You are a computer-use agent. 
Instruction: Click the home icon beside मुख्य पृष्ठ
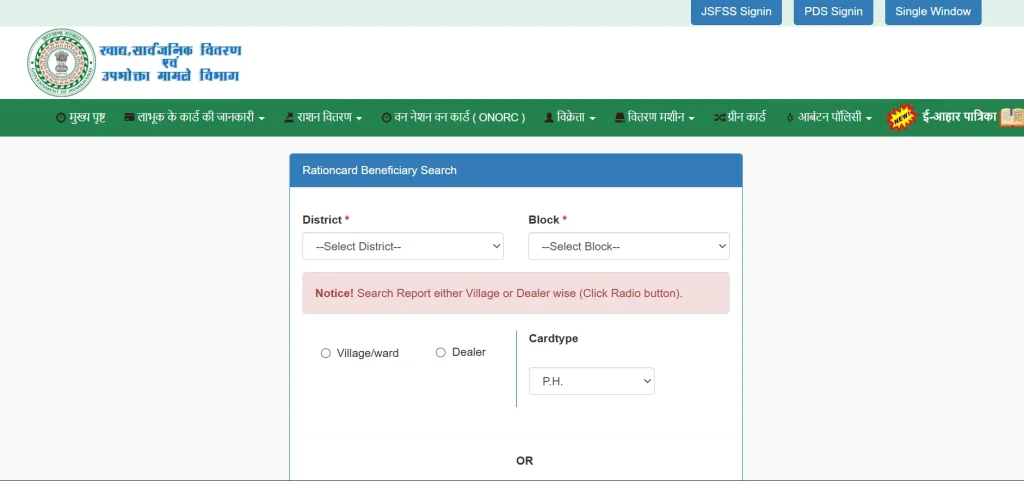[61, 118]
